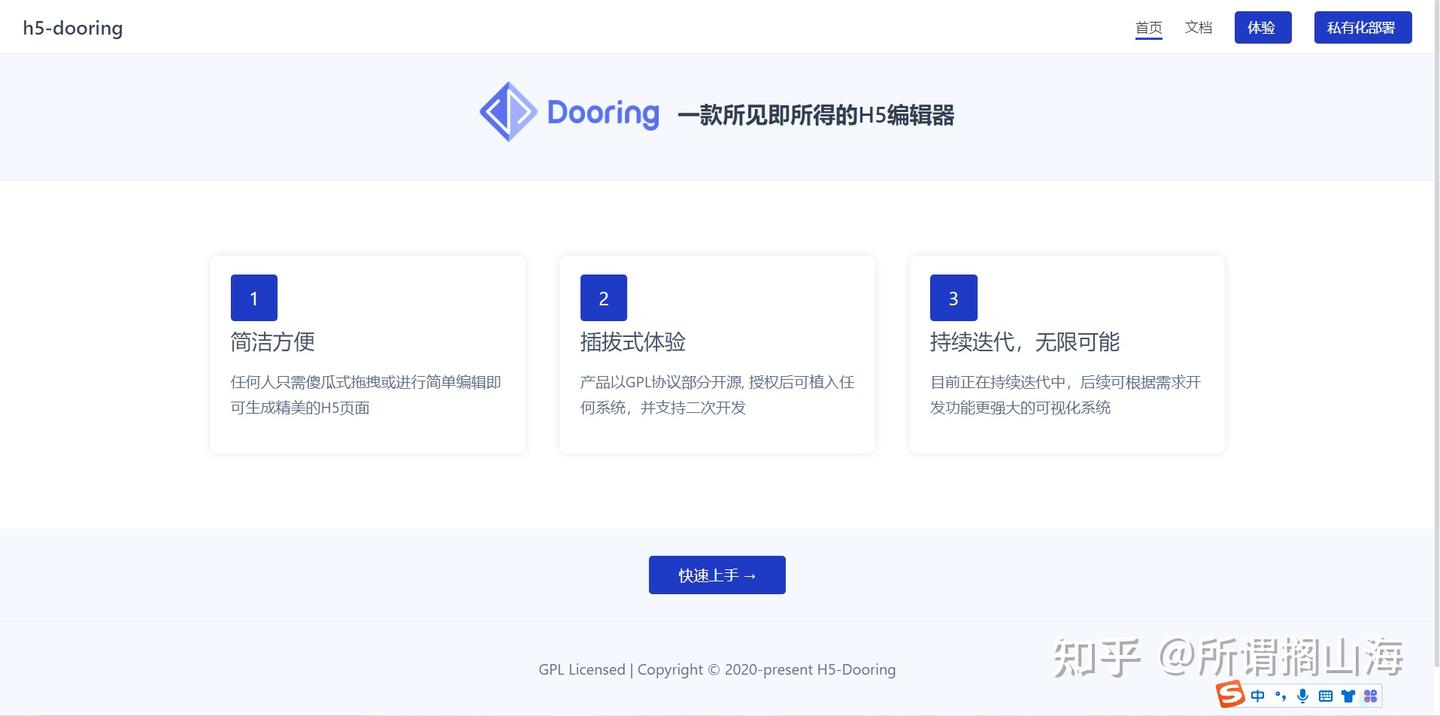Click the Dooring diamond logo icon
The width and height of the screenshot is (1440, 716).
pos(509,111)
